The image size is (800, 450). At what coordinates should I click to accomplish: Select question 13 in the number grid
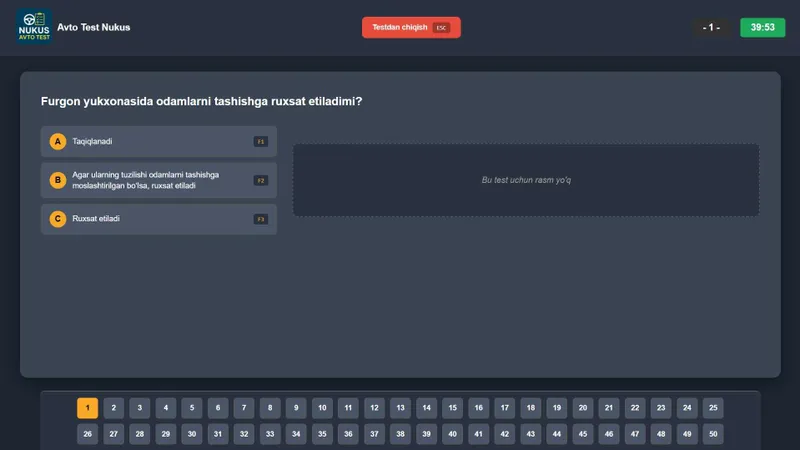click(401, 408)
